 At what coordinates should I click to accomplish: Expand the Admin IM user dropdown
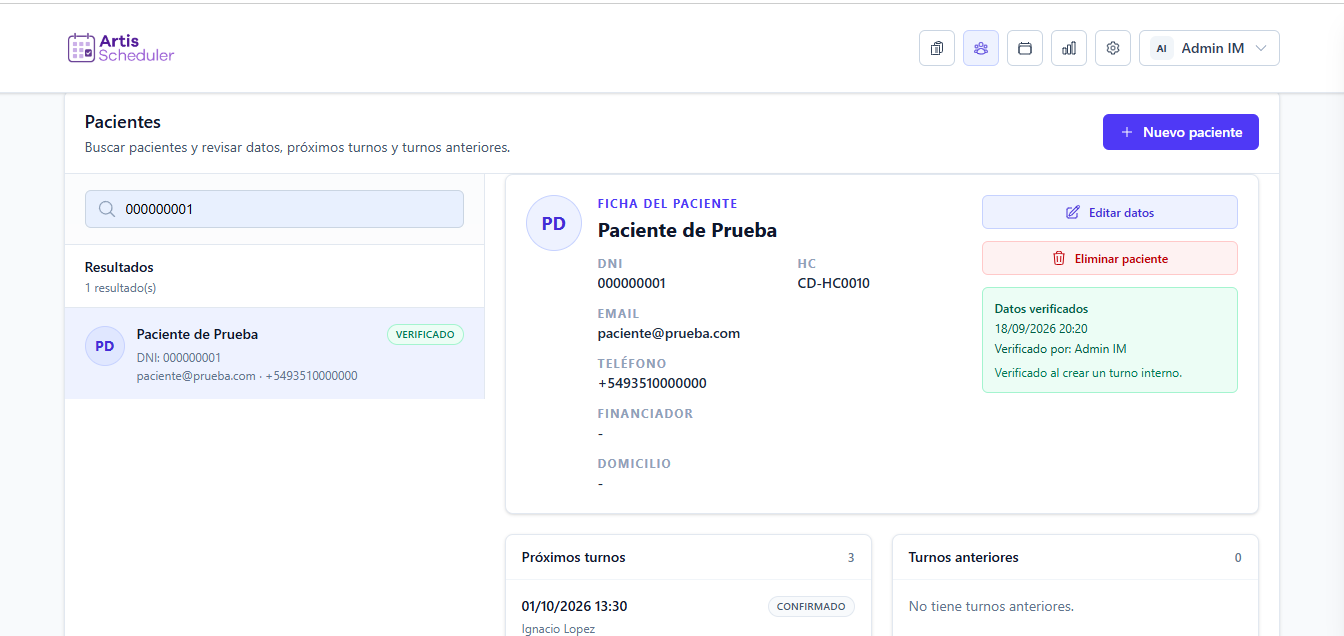1209,48
